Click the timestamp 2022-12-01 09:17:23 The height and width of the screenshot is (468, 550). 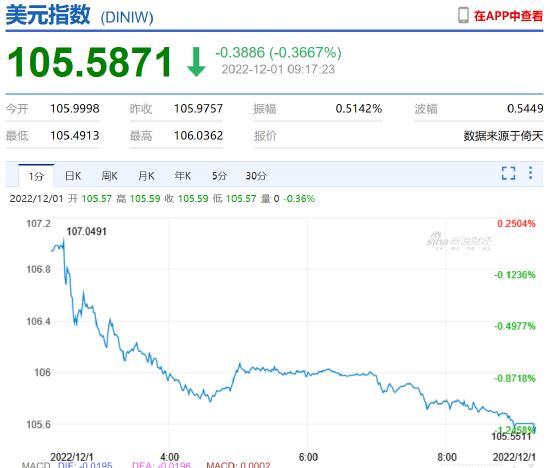[278, 69]
